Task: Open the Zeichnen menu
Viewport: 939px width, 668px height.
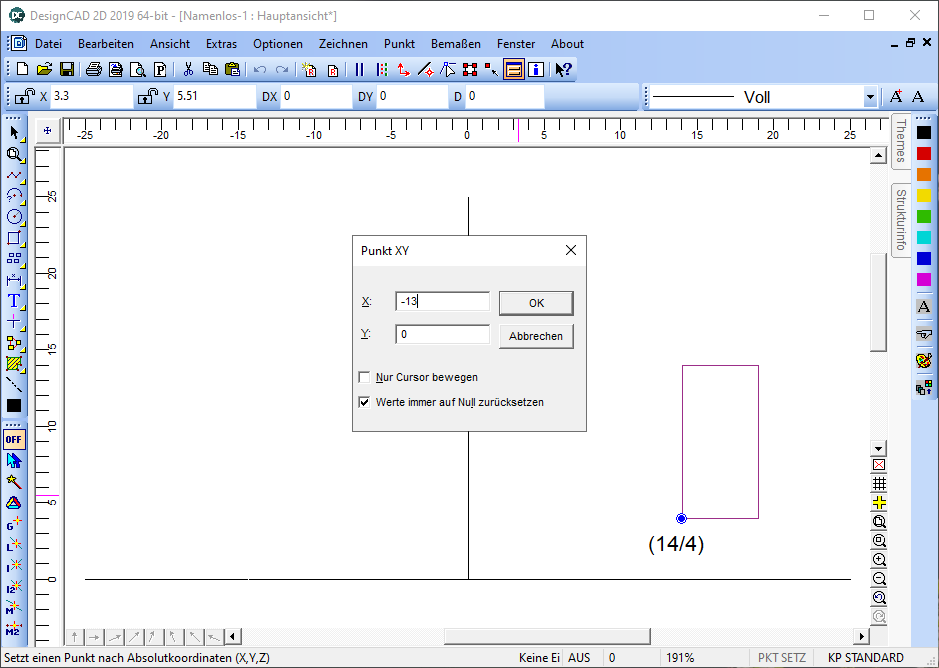Action: pyautogui.click(x=342, y=44)
